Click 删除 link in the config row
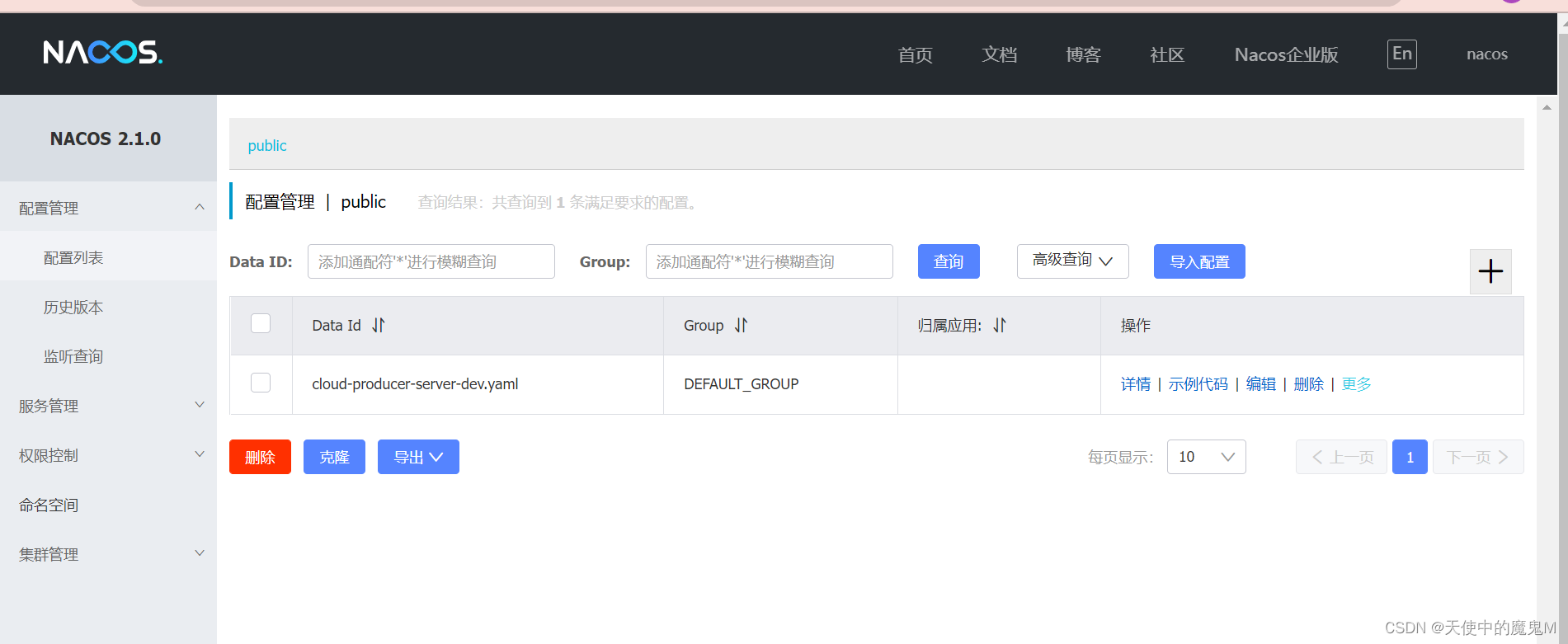 tap(1308, 383)
